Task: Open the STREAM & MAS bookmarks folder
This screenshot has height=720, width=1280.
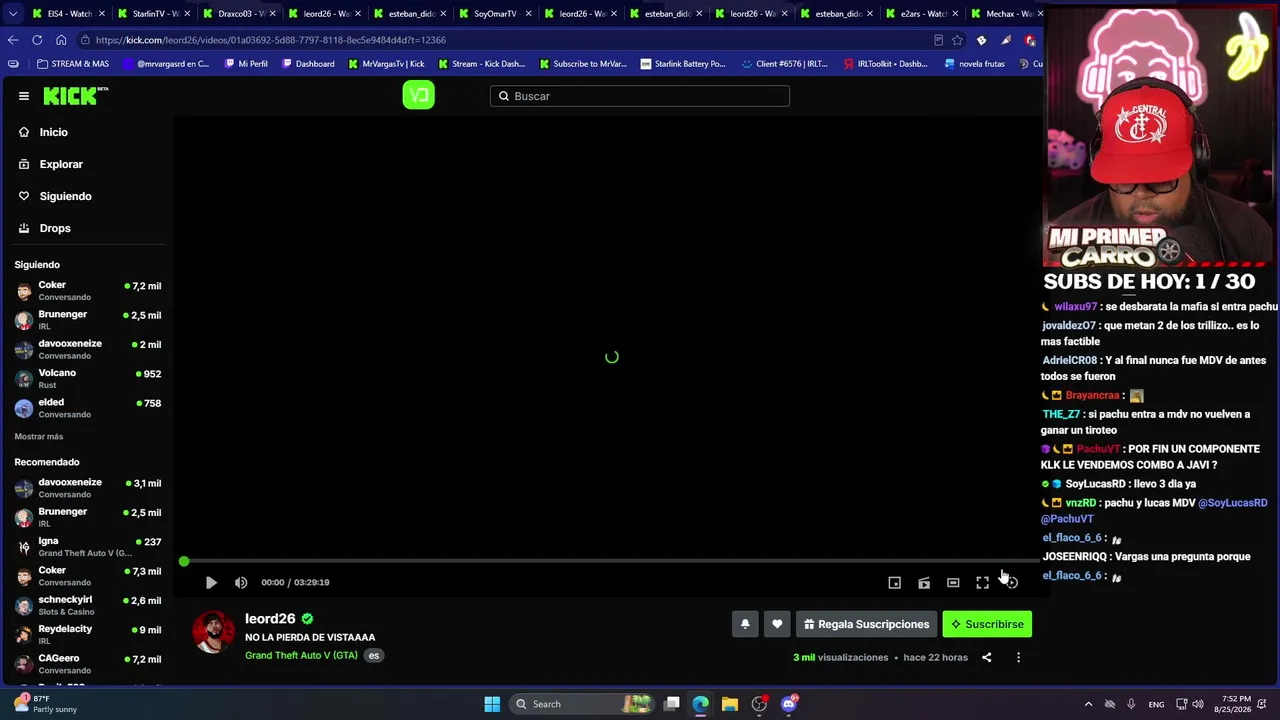Action: coord(72,64)
